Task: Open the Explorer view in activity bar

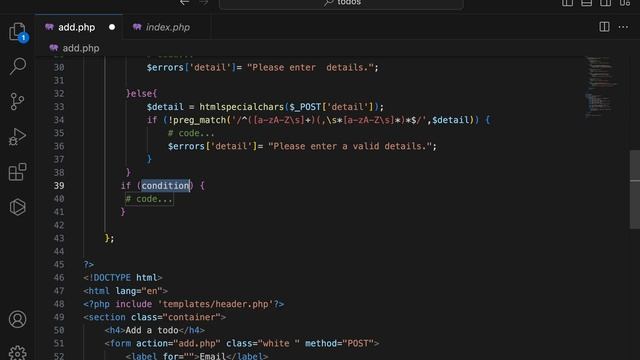Action: [18, 32]
